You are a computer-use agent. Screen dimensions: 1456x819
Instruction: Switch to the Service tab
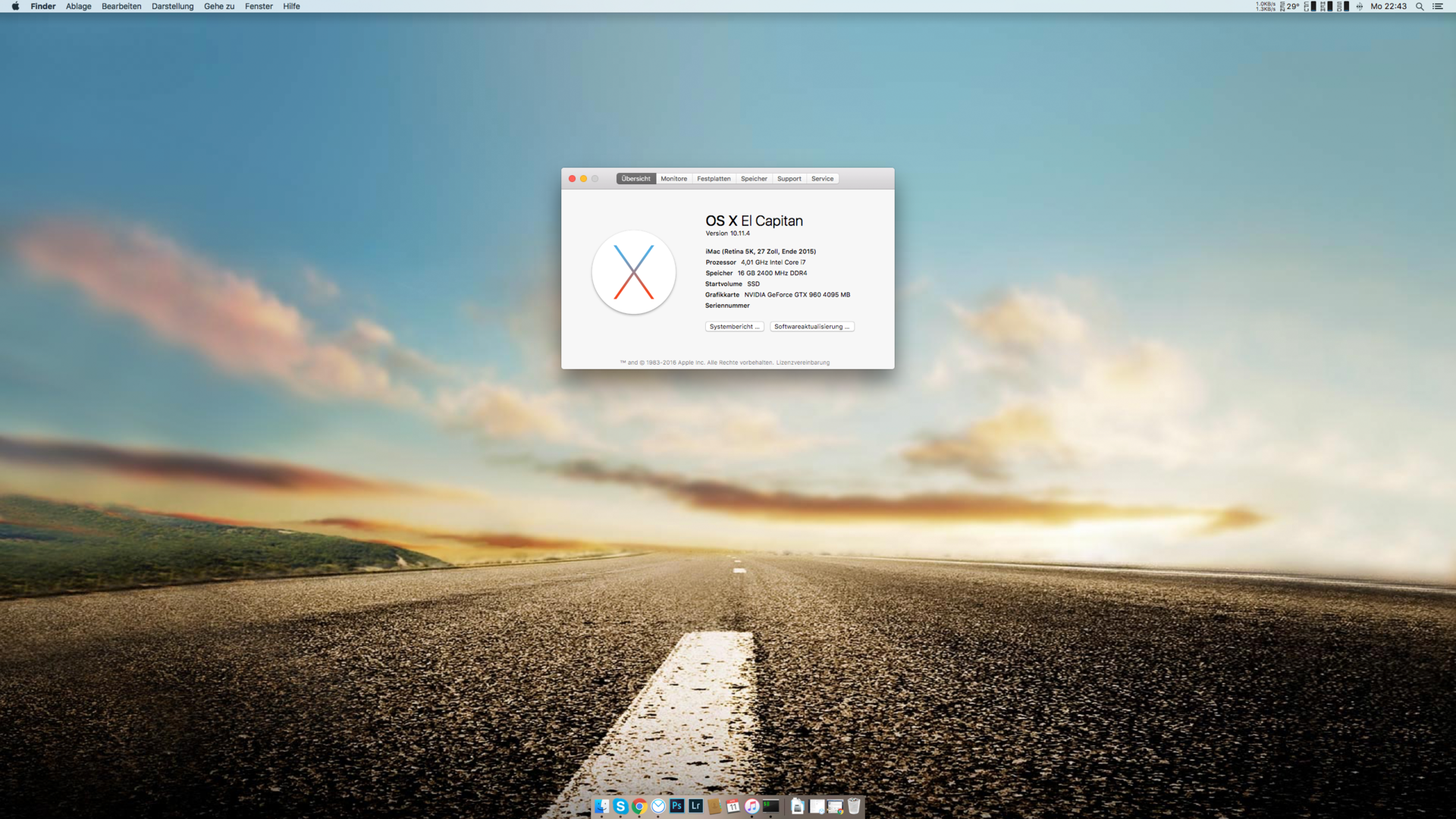tap(822, 179)
